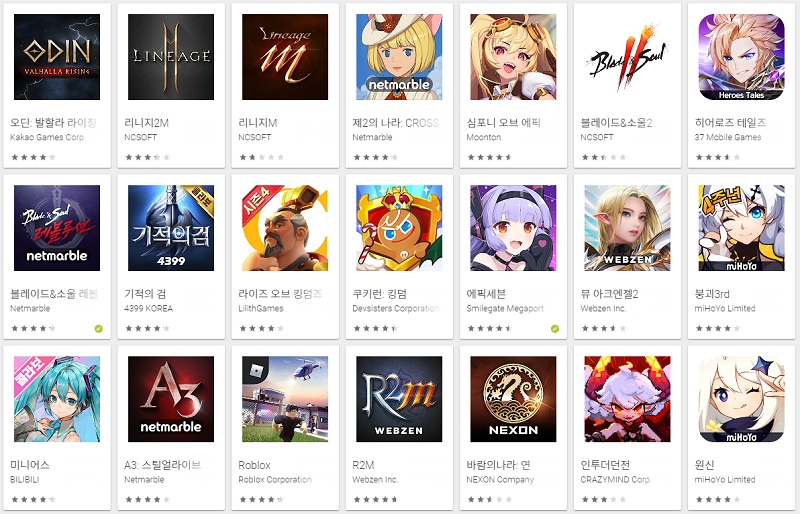The image size is (800, 514).
Task: Click the A3 netmarble game icon
Action: pos(171,399)
